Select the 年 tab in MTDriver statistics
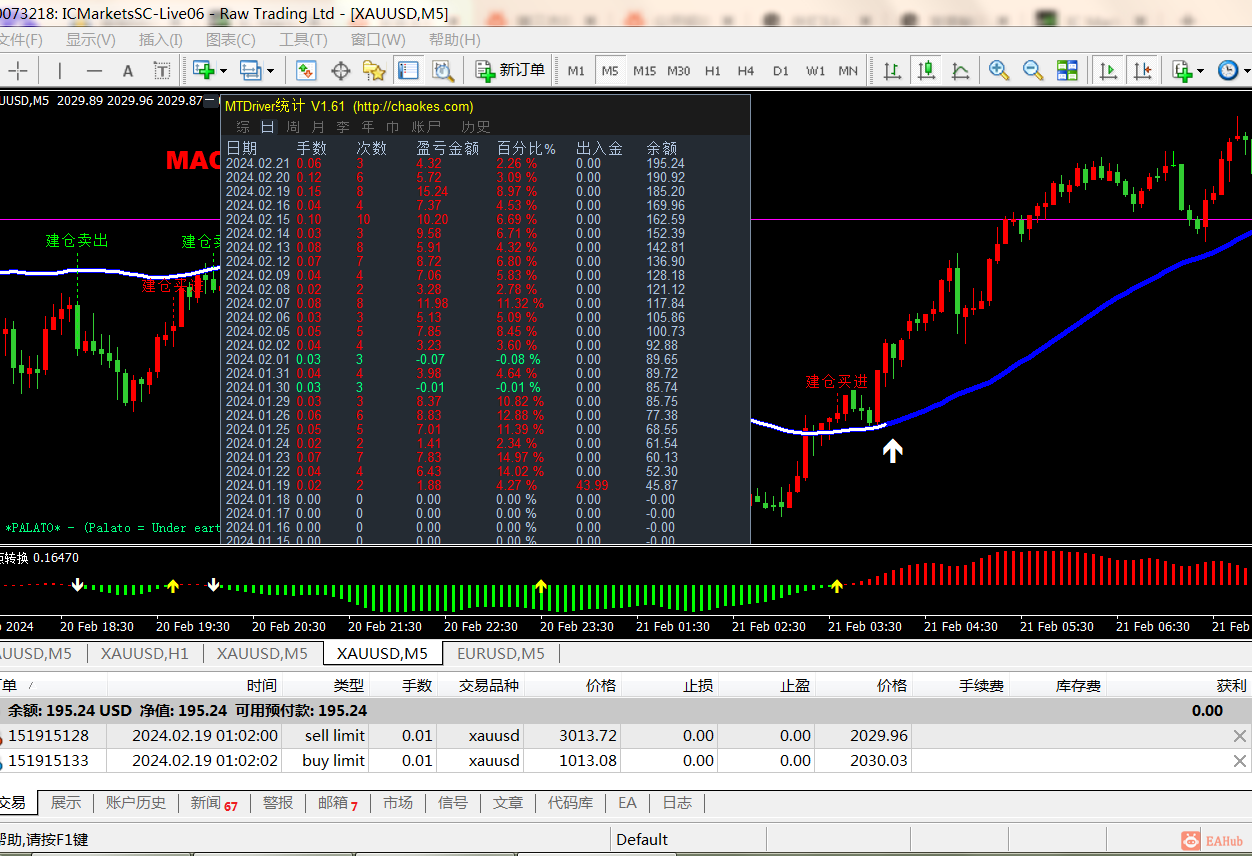 (x=368, y=127)
